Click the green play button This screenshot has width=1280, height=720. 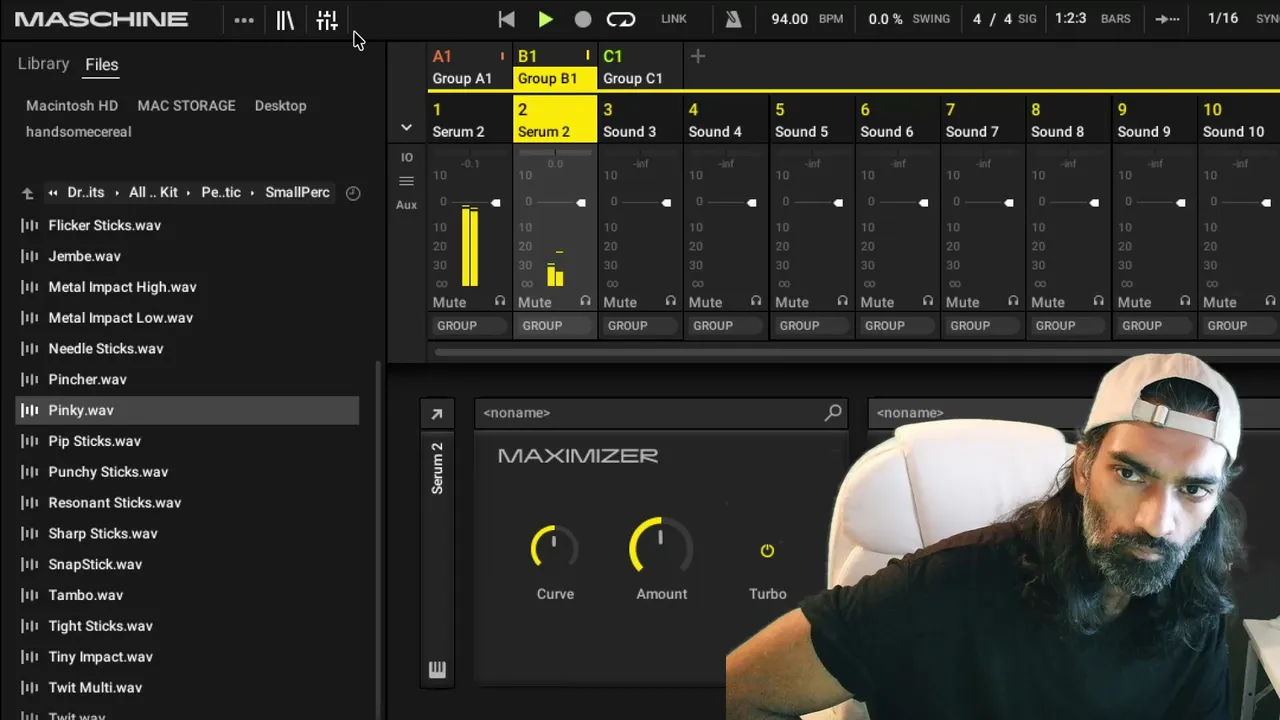(x=545, y=19)
